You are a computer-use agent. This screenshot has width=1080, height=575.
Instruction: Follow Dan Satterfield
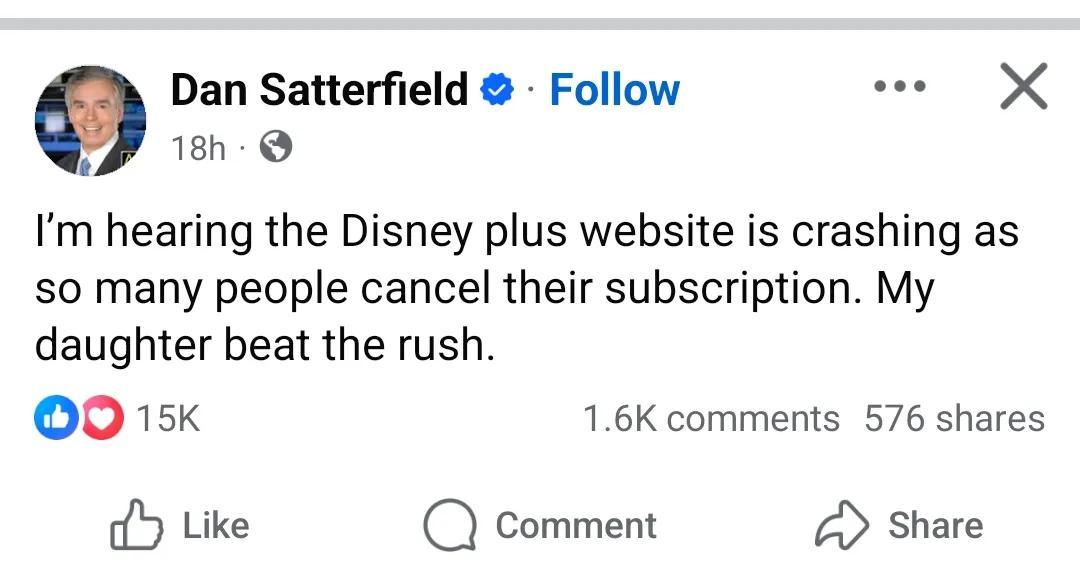(614, 90)
